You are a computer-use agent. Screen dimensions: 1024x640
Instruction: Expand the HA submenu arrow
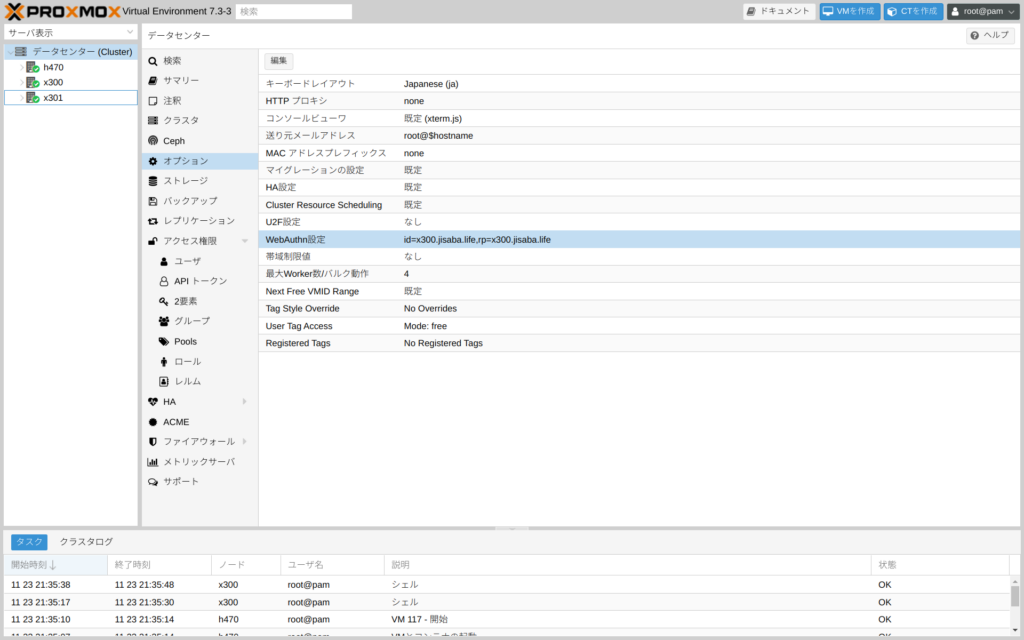point(244,402)
